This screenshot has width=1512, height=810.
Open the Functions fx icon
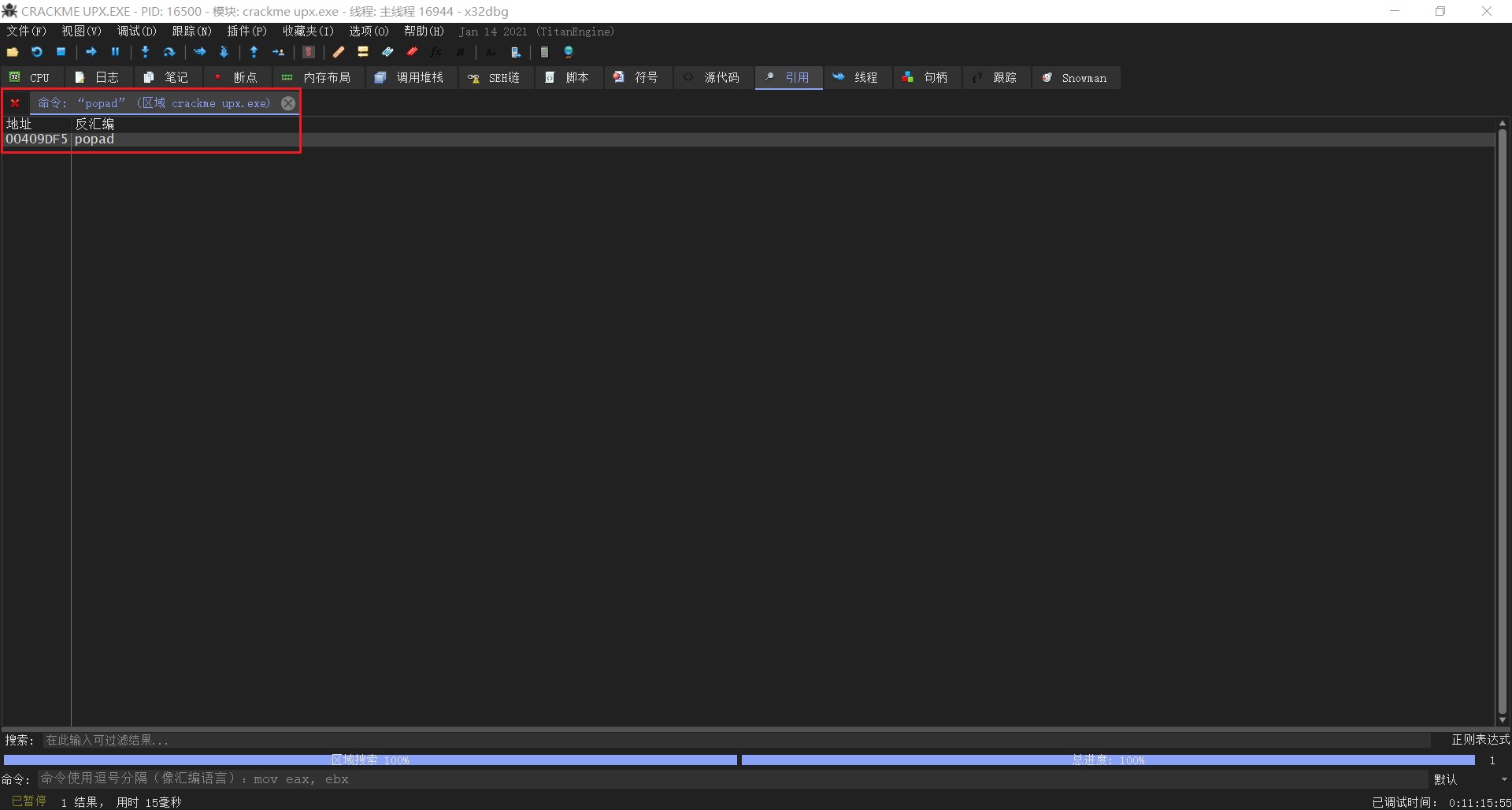pos(436,52)
